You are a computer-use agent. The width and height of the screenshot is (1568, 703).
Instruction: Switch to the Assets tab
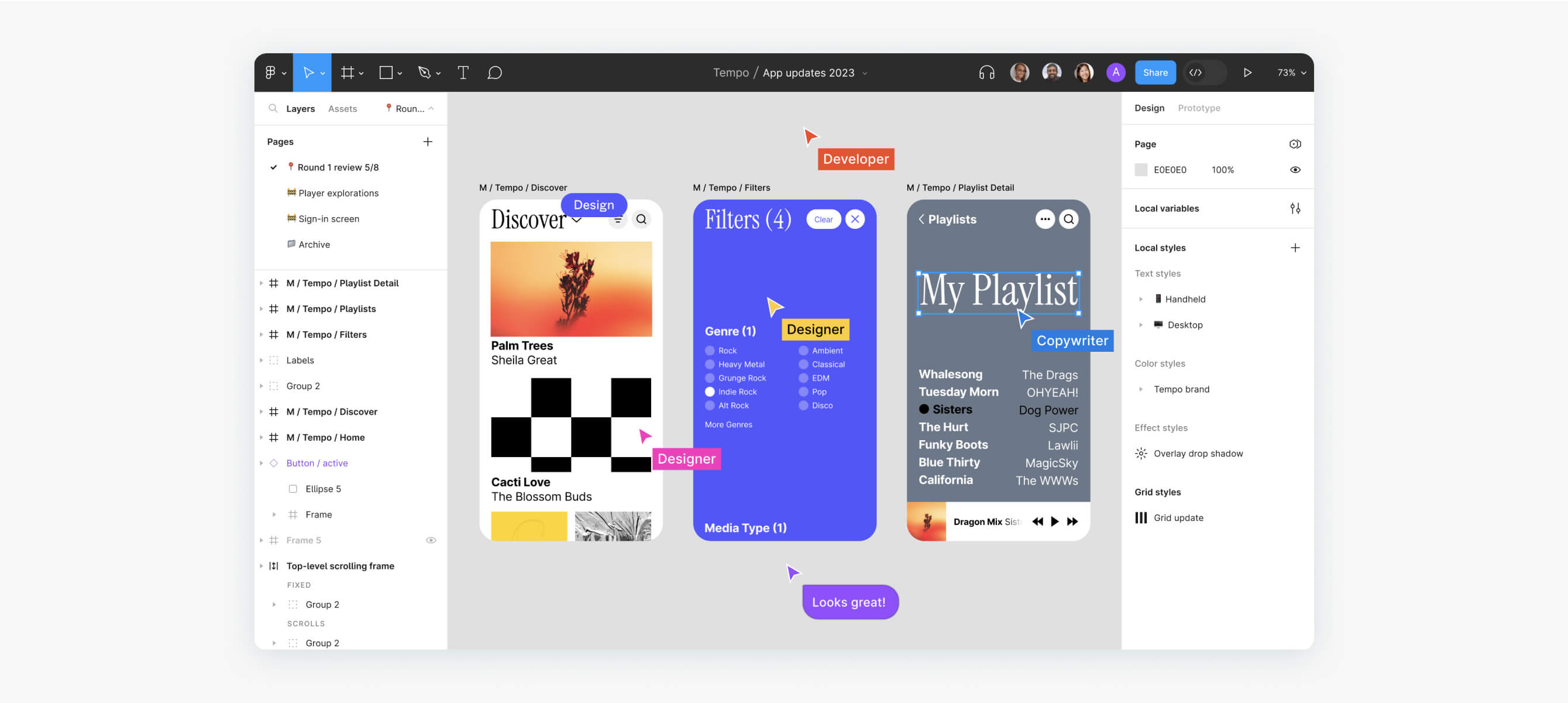[342, 108]
